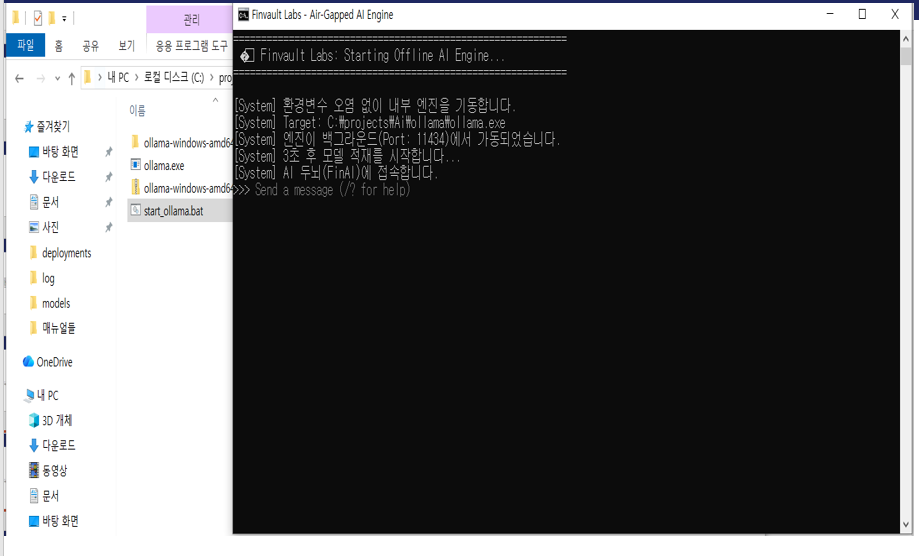Click the Explorer forward arrow
This screenshot has height=556, width=919.
coord(40,78)
